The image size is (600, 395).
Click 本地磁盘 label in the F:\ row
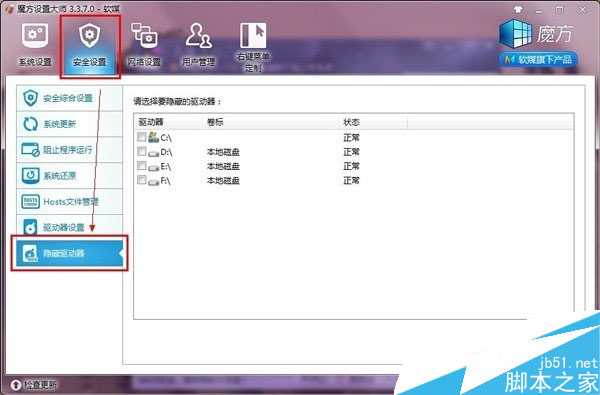pos(223,180)
